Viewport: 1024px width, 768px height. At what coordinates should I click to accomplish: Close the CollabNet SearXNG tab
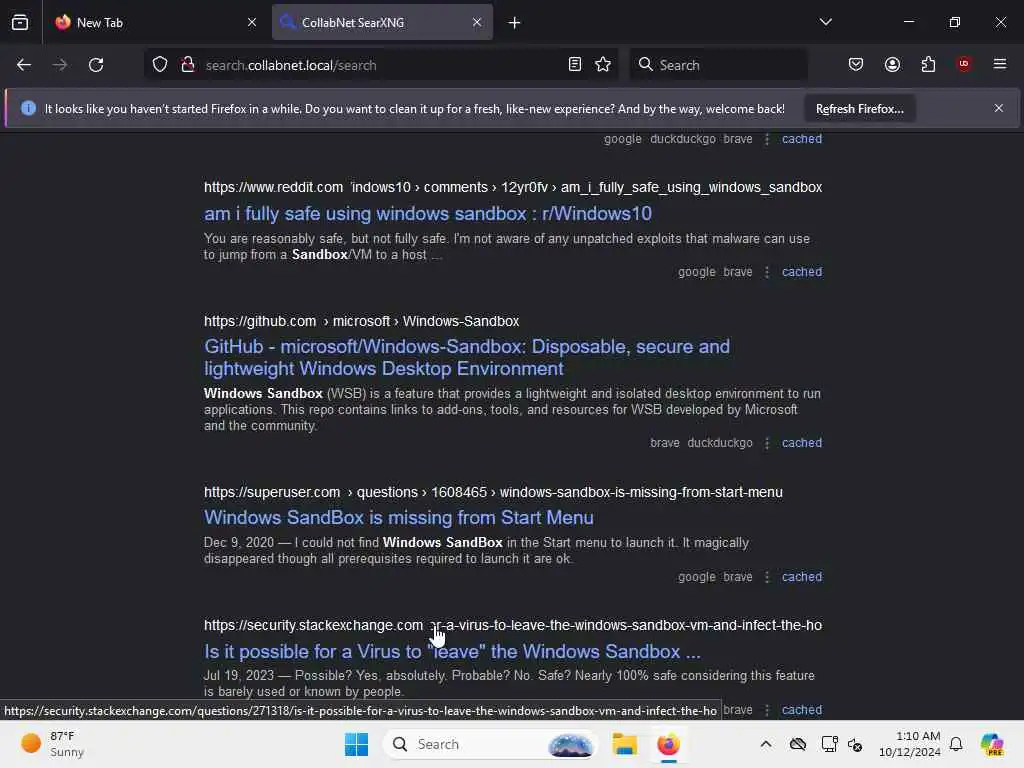pyautogui.click(x=477, y=22)
